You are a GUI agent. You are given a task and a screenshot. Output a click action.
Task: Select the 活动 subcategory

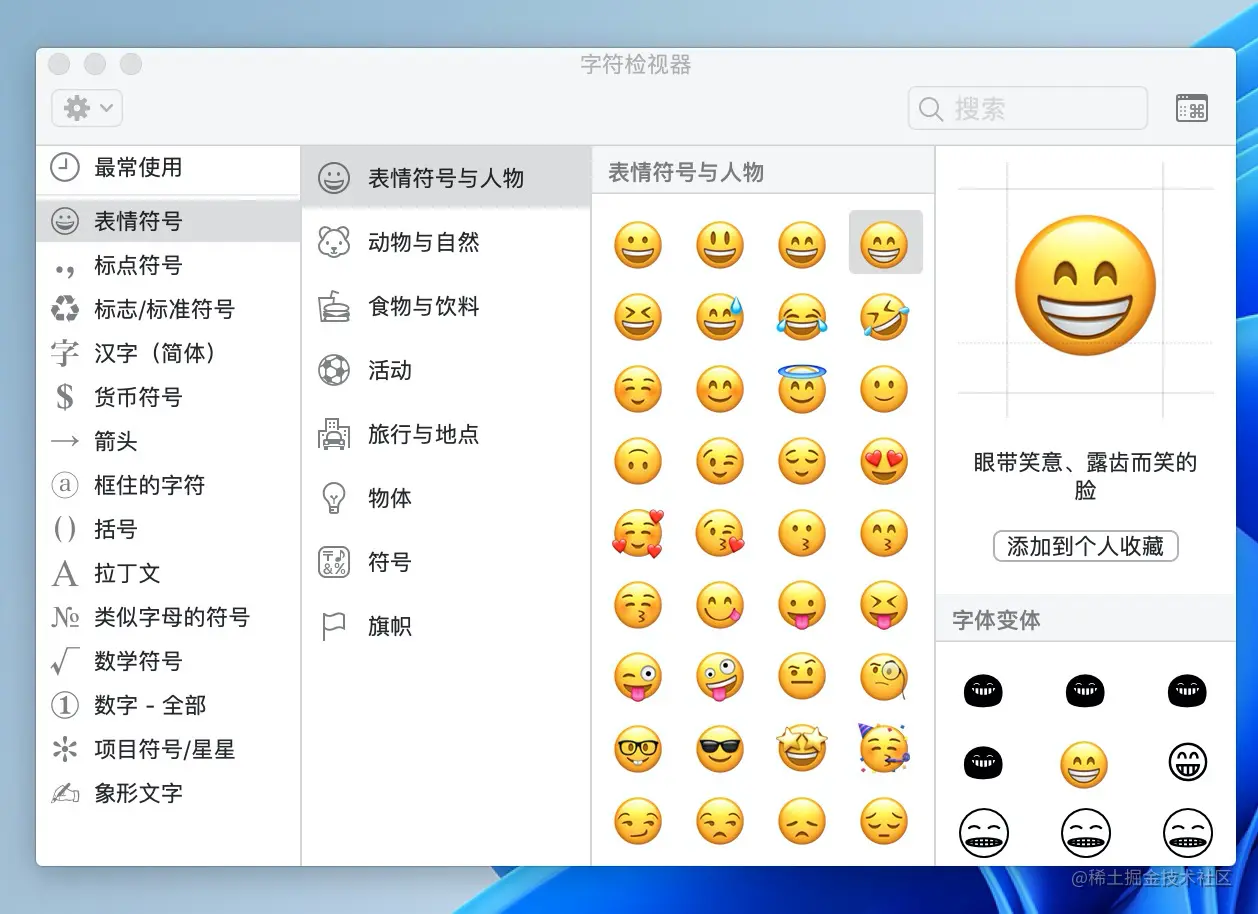pyautogui.click(x=446, y=370)
